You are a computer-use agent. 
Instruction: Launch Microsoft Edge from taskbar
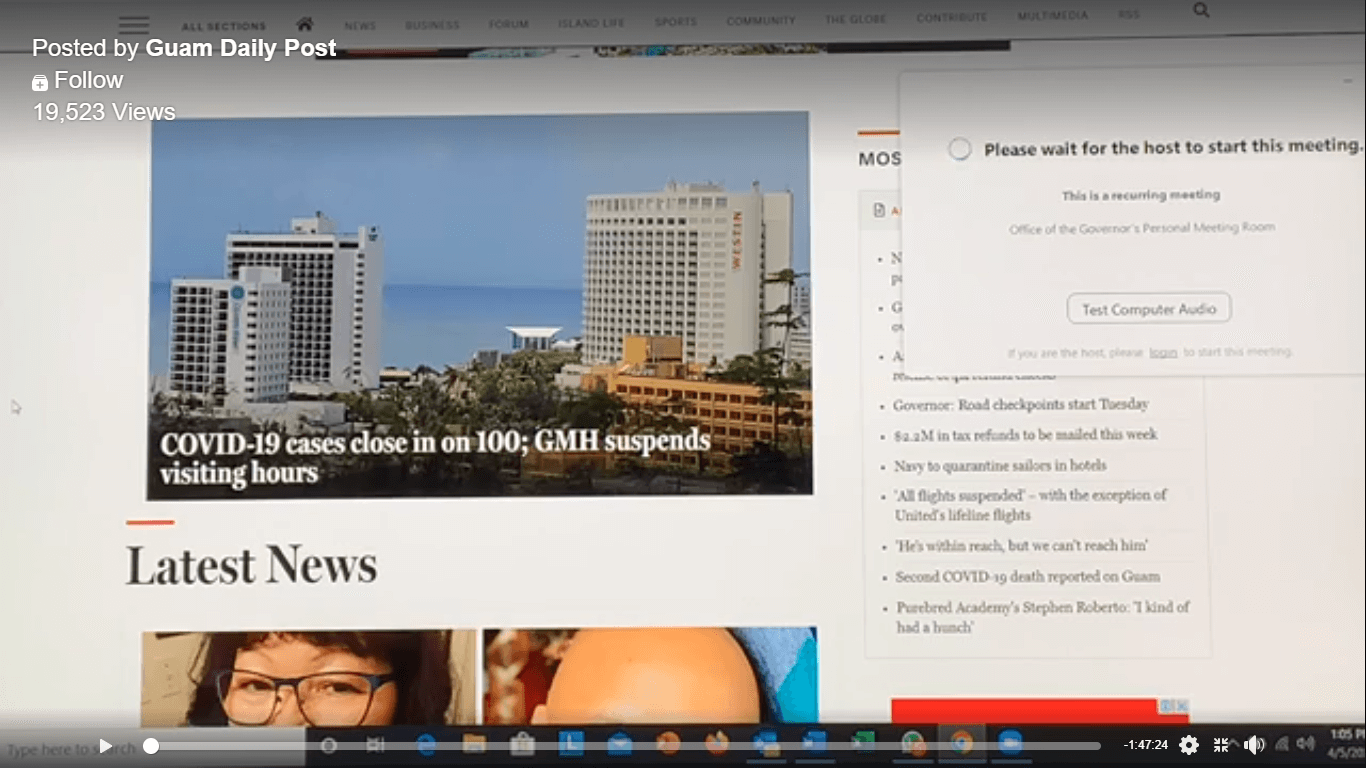click(x=425, y=745)
